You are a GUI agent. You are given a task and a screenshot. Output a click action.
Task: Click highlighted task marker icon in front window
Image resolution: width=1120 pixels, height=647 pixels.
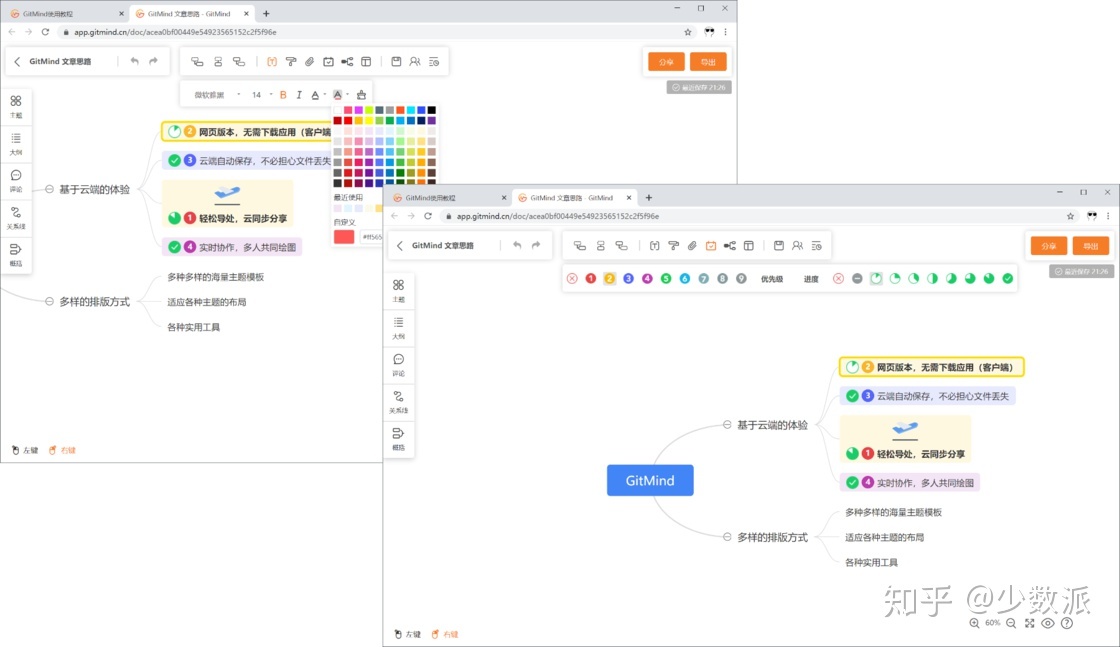tap(711, 246)
